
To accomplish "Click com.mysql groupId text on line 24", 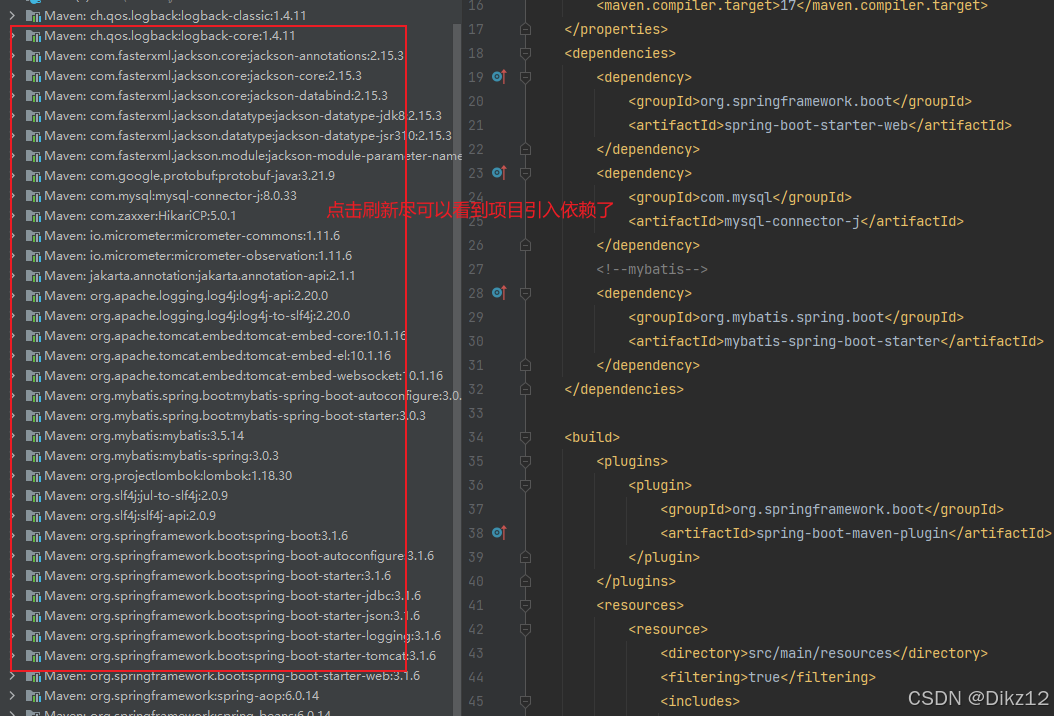I will point(736,198).
